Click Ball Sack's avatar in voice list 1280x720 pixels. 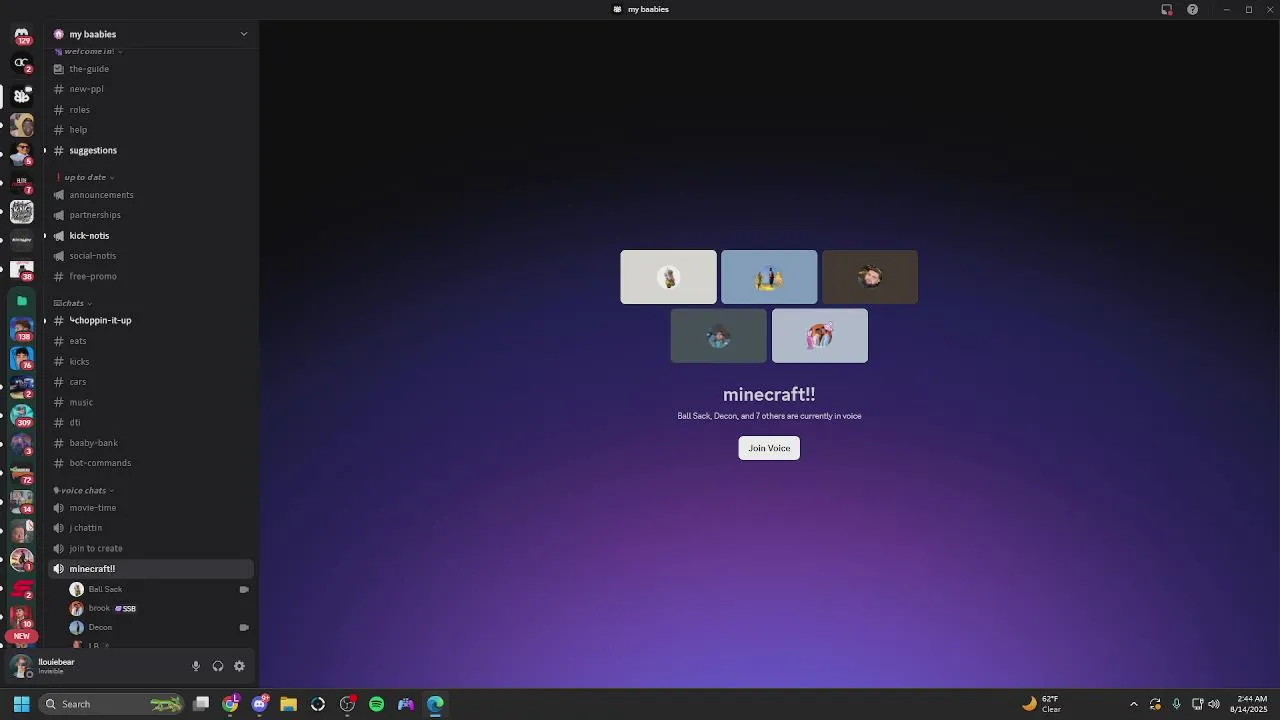(76, 589)
